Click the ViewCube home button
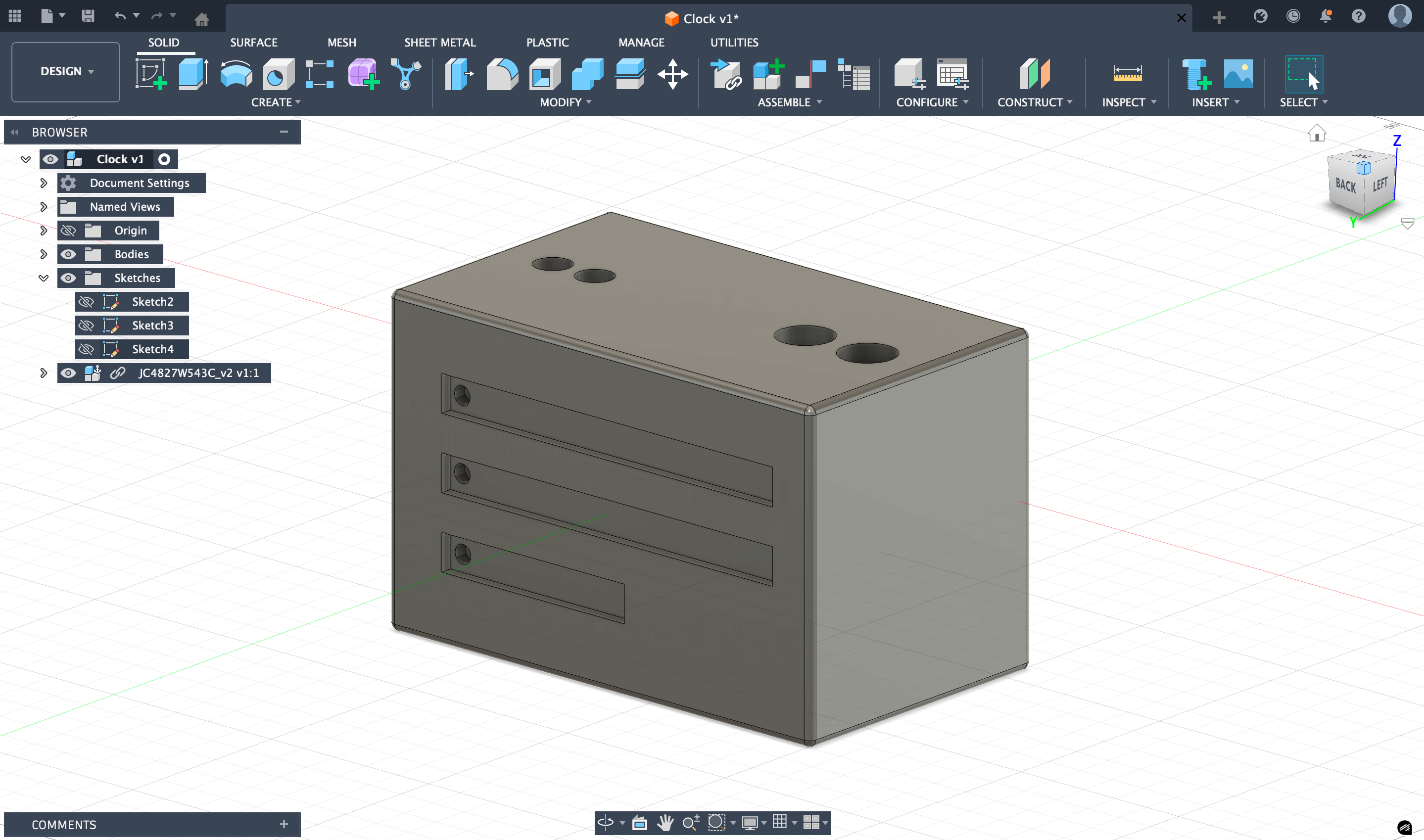The height and width of the screenshot is (840, 1424). [1317, 134]
